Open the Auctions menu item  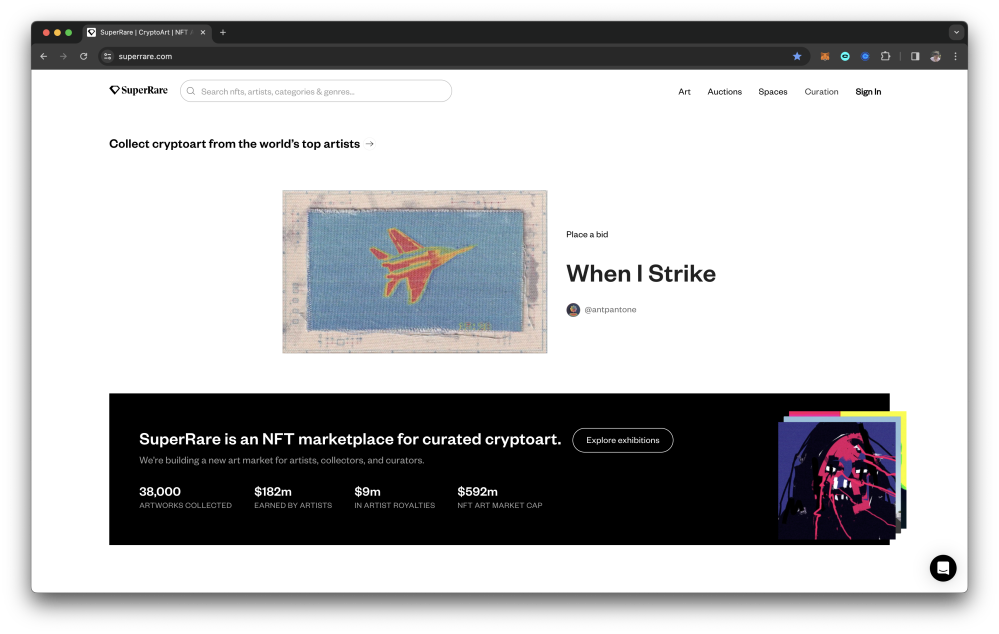click(x=724, y=92)
